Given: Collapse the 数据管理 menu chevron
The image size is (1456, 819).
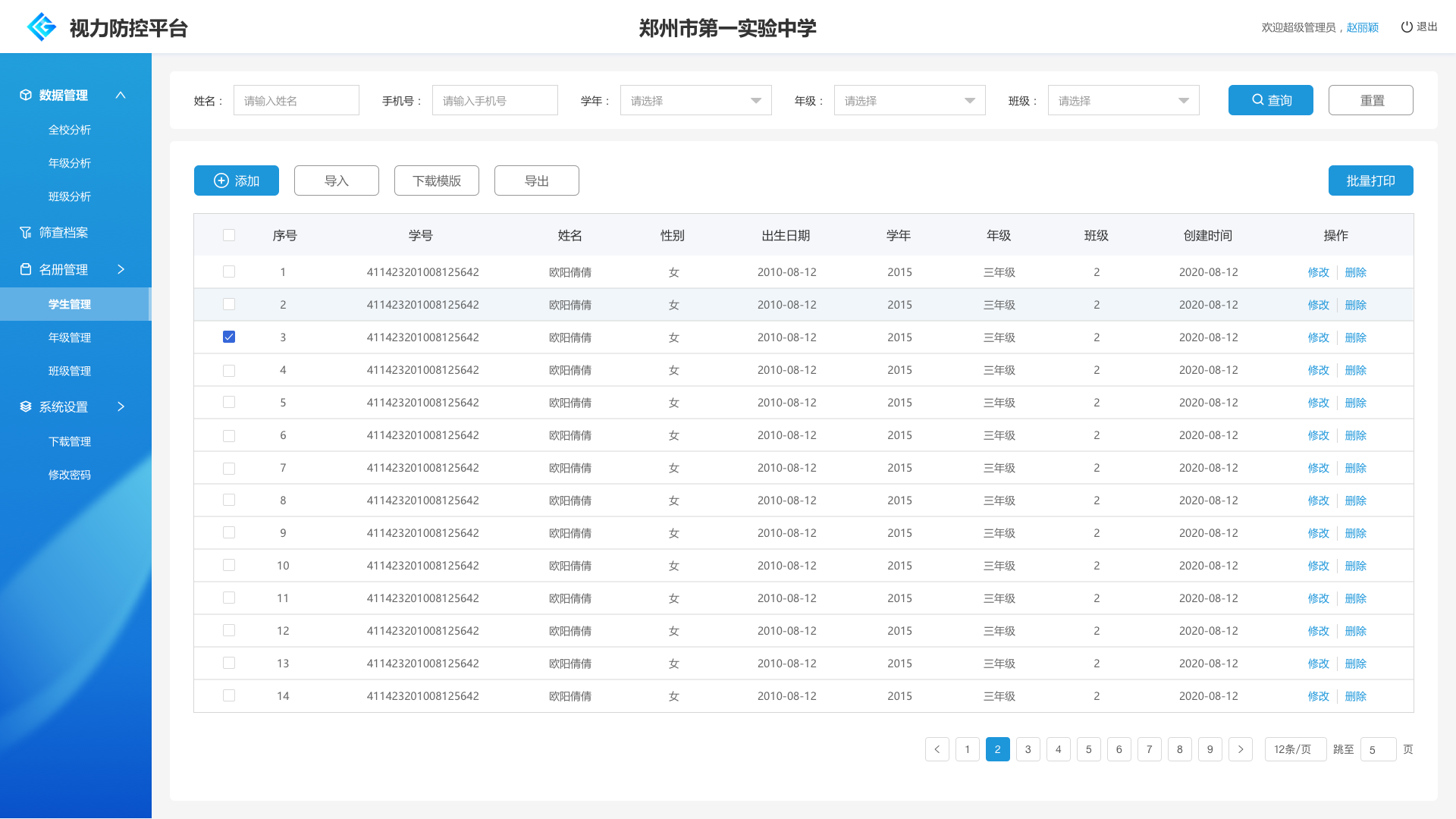Looking at the screenshot, I should point(121,95).
